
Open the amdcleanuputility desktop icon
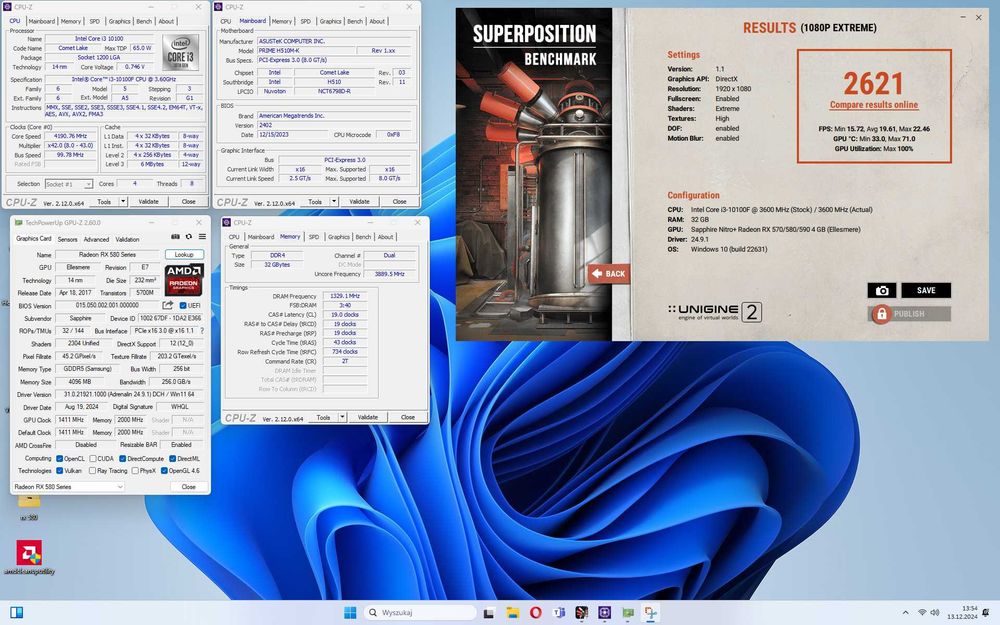point(29,557)
